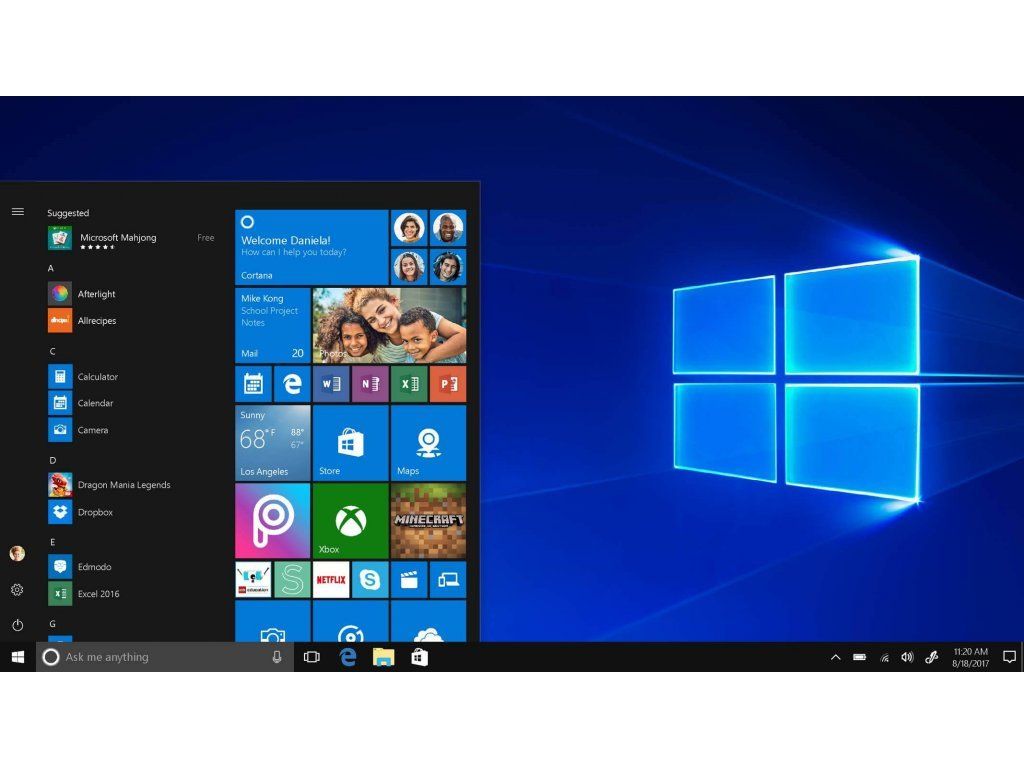Open the Connect devices tile
This screenshot has height=768, width=1024.
coord(448,579)
